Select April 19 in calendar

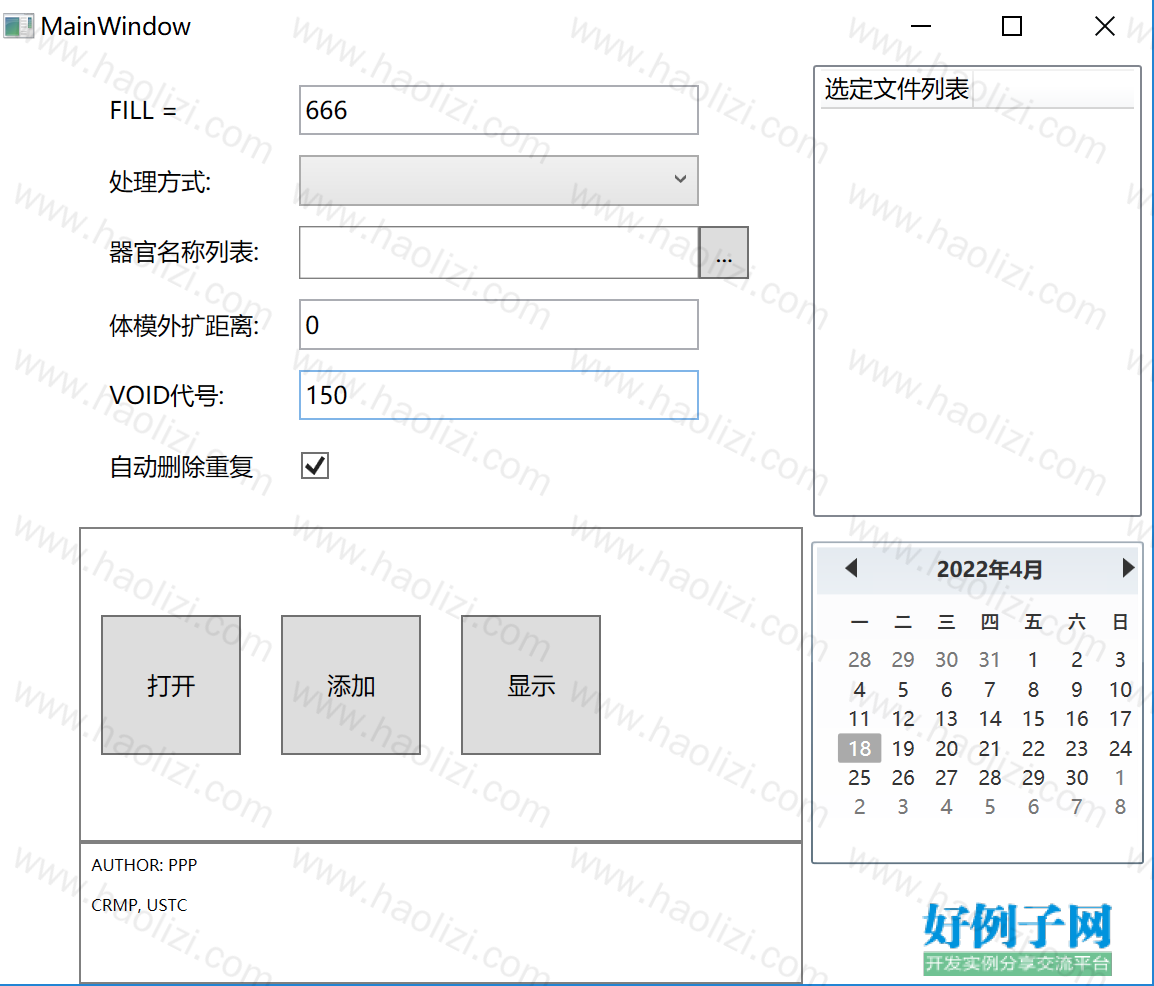pos(903,748)
